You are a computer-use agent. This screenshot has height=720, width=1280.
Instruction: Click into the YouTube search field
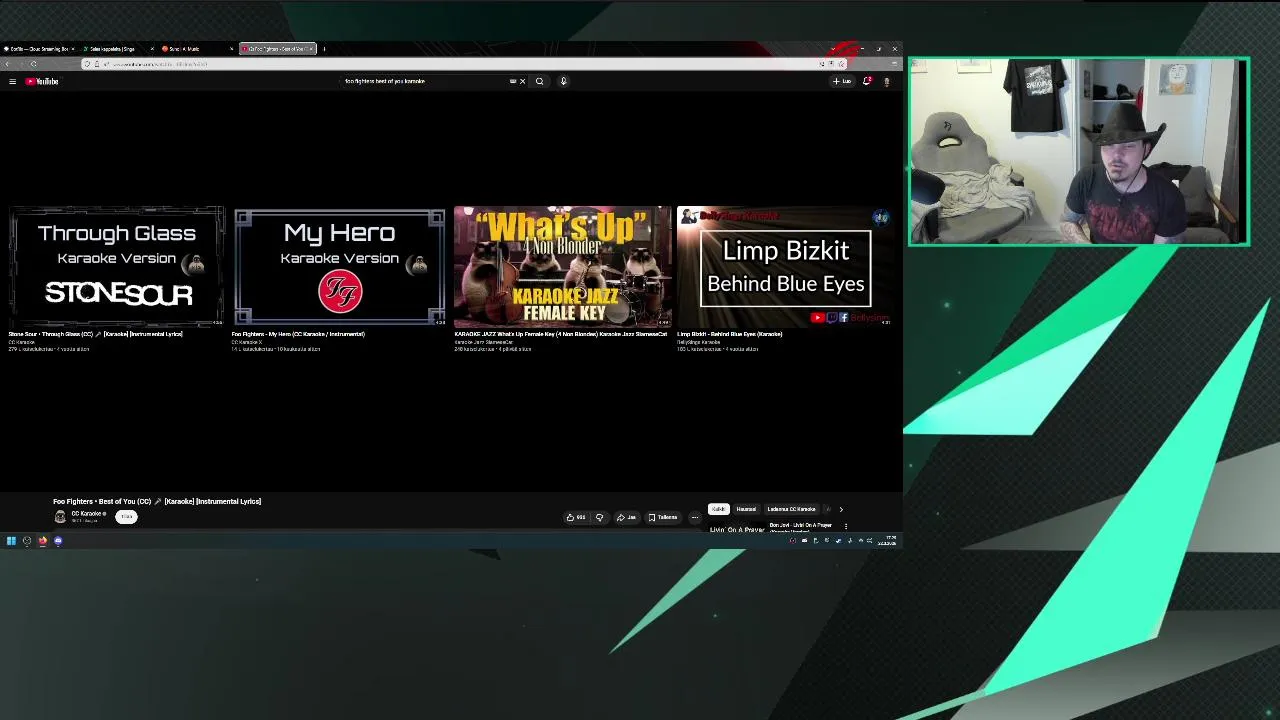pyautogui.click(x=425, y=81)
